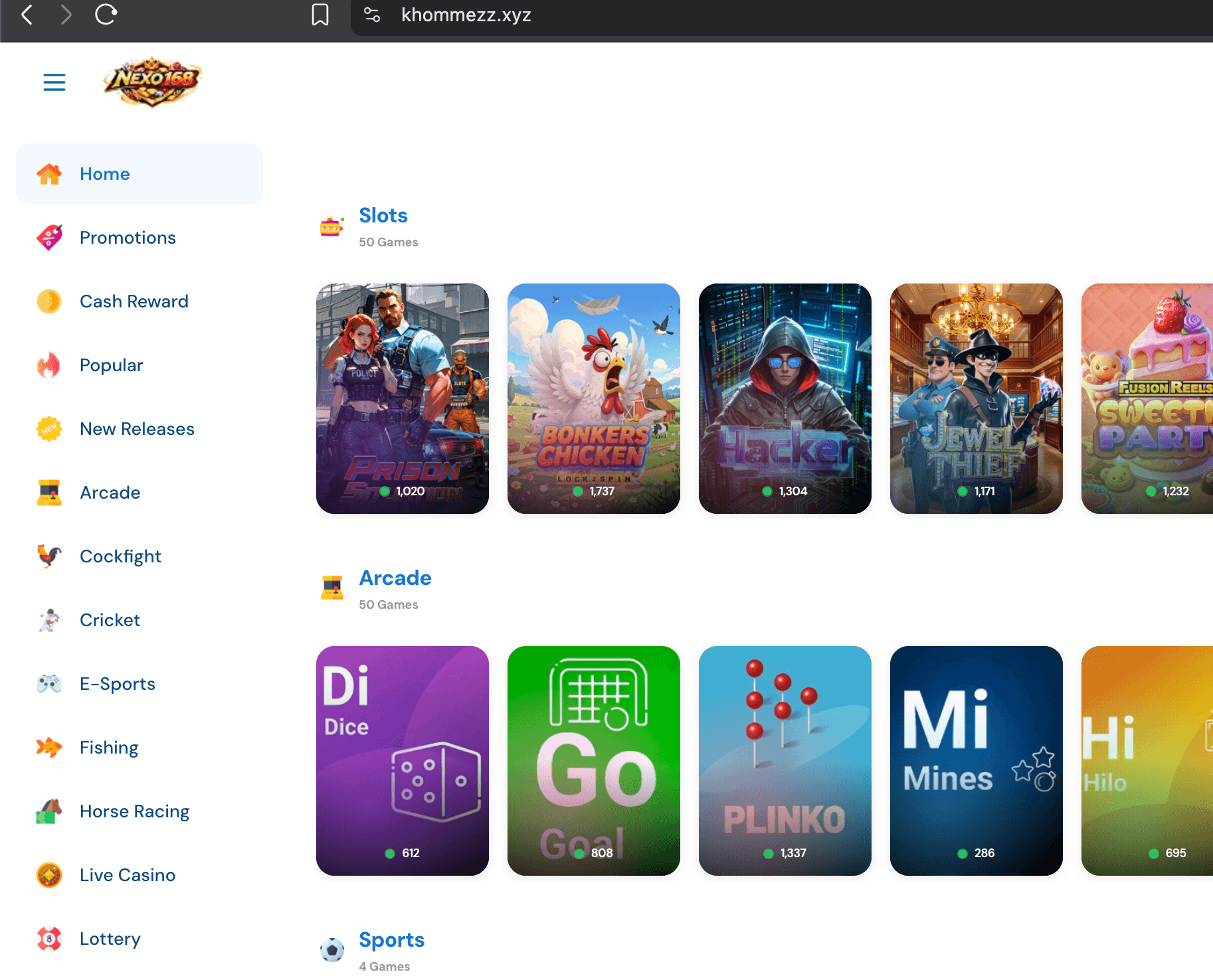
Task: Open Arcade from the sidebar menu
Action: click(x=140, y=493)
